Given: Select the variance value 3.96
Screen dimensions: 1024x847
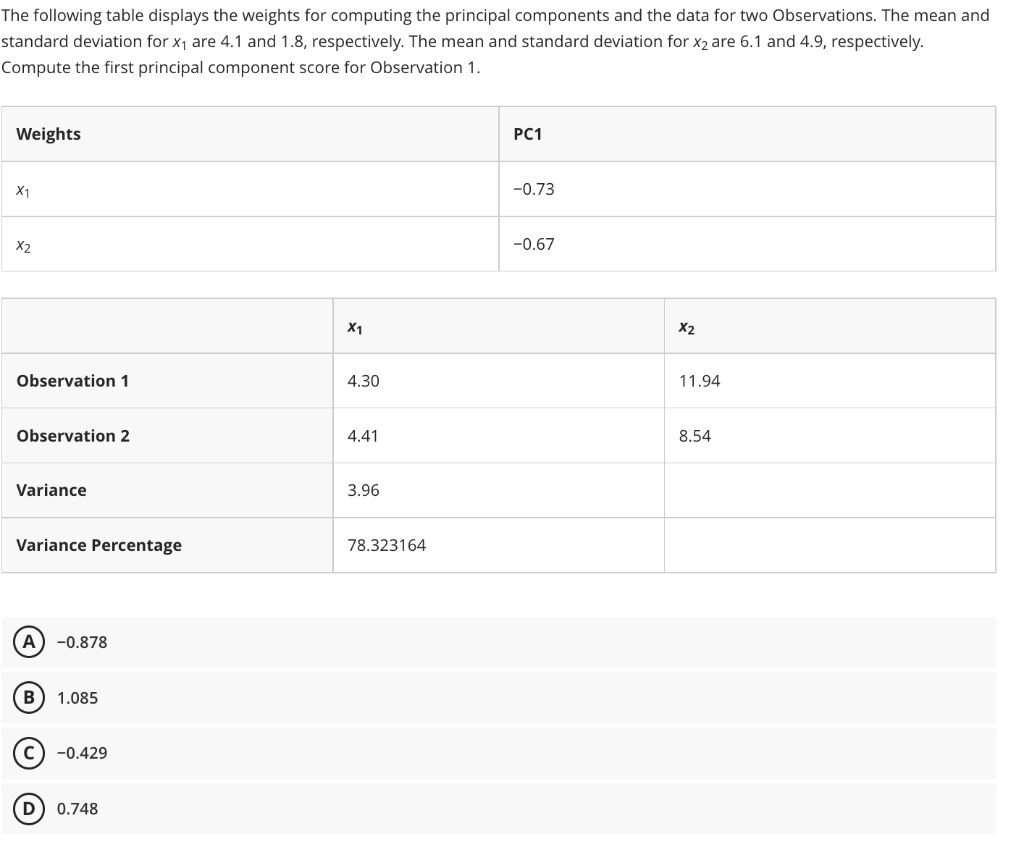Looking at the screenshot, I should (360, 490).
